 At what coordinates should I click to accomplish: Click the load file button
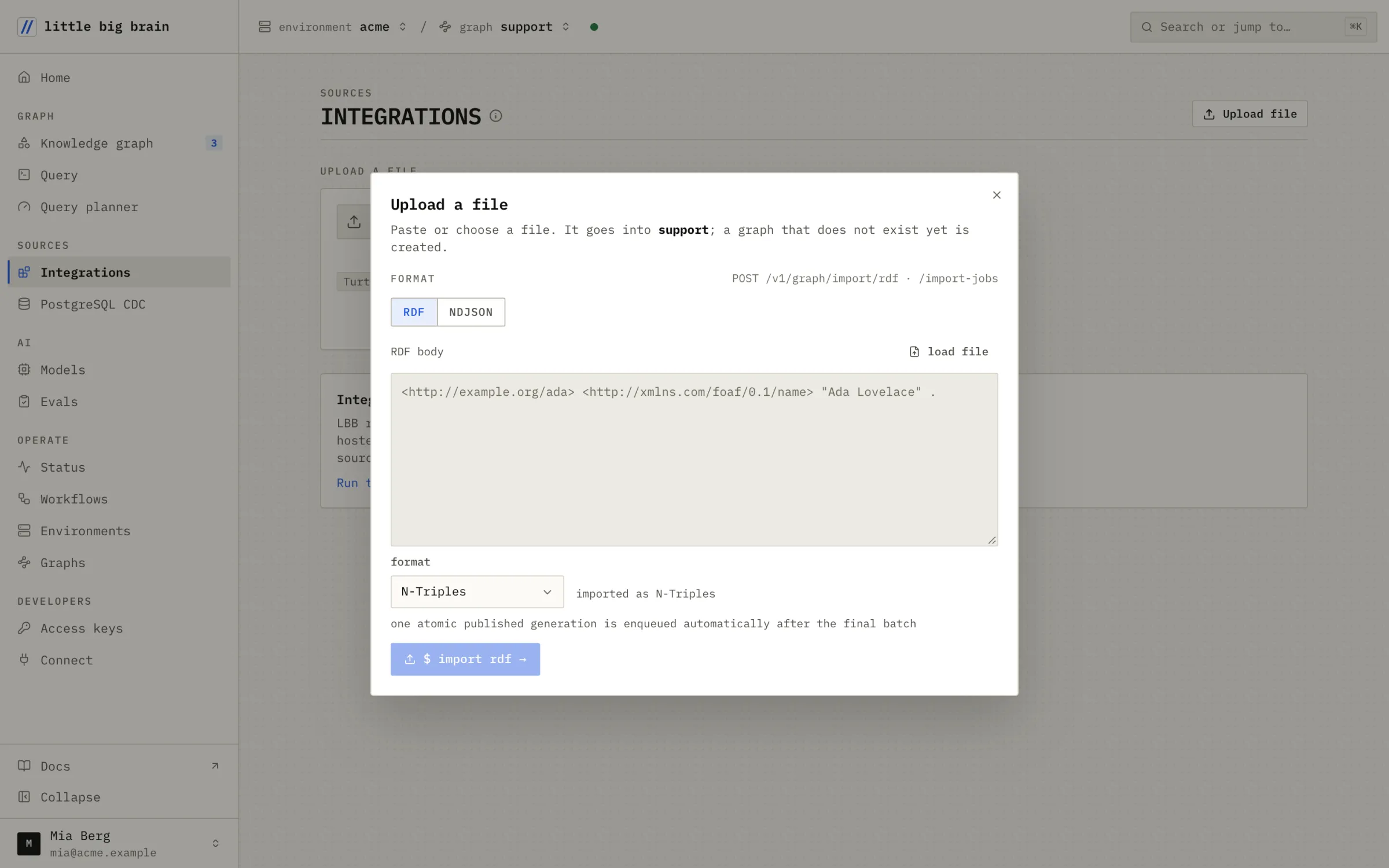point(949,352)
